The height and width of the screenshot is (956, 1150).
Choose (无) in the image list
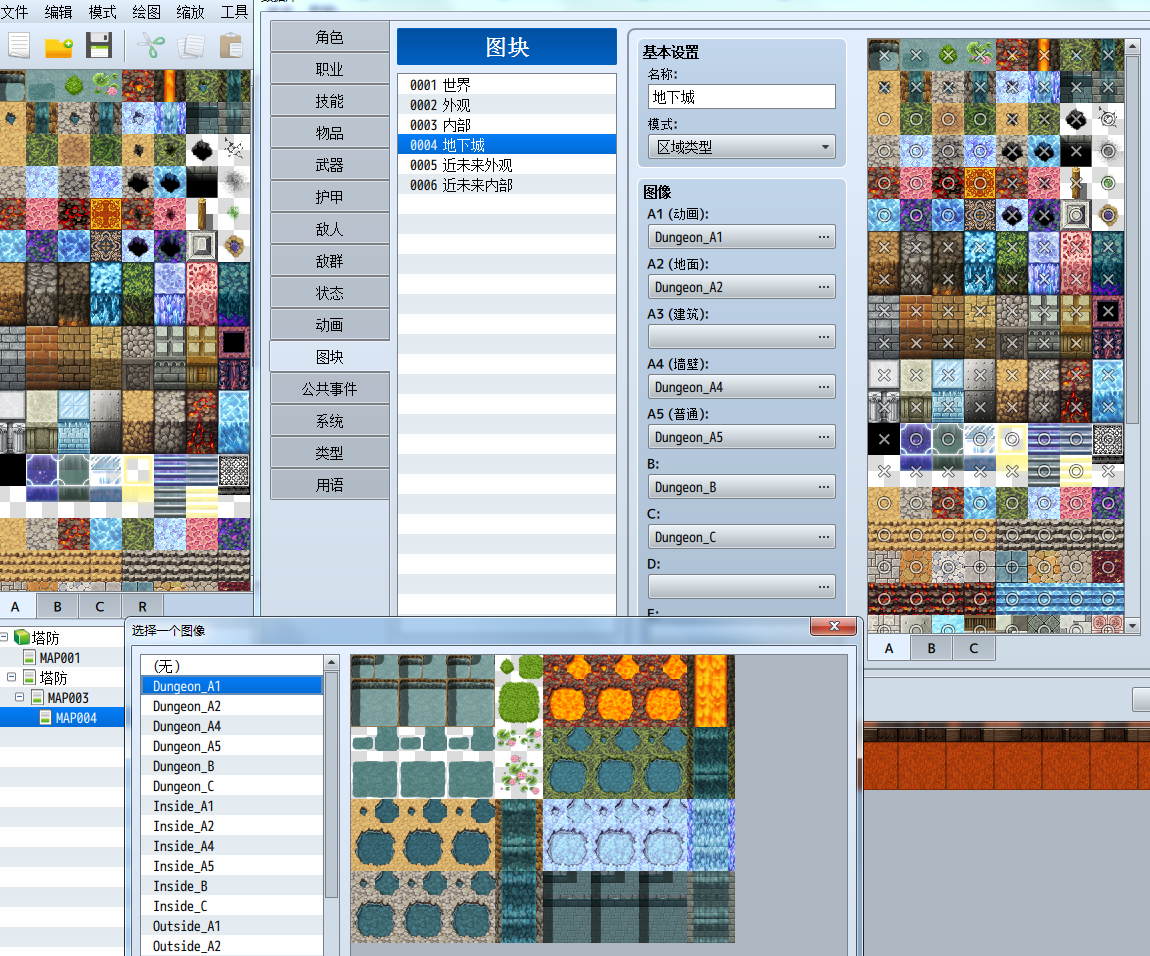tap(232, 665)
